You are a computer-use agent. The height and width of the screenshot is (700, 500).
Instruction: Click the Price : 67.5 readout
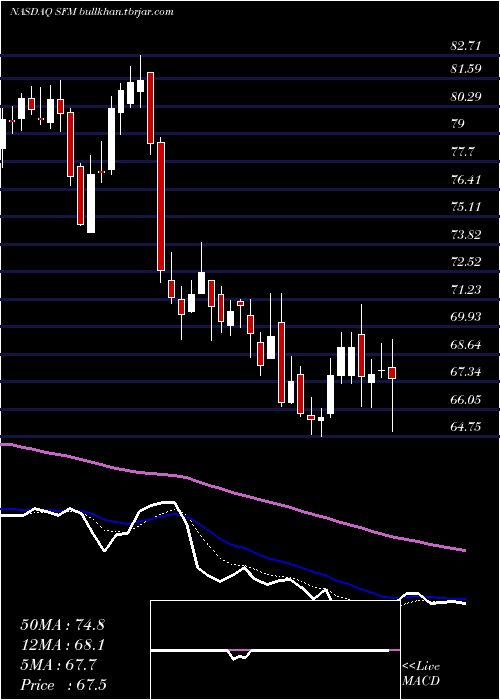point(63,685)
